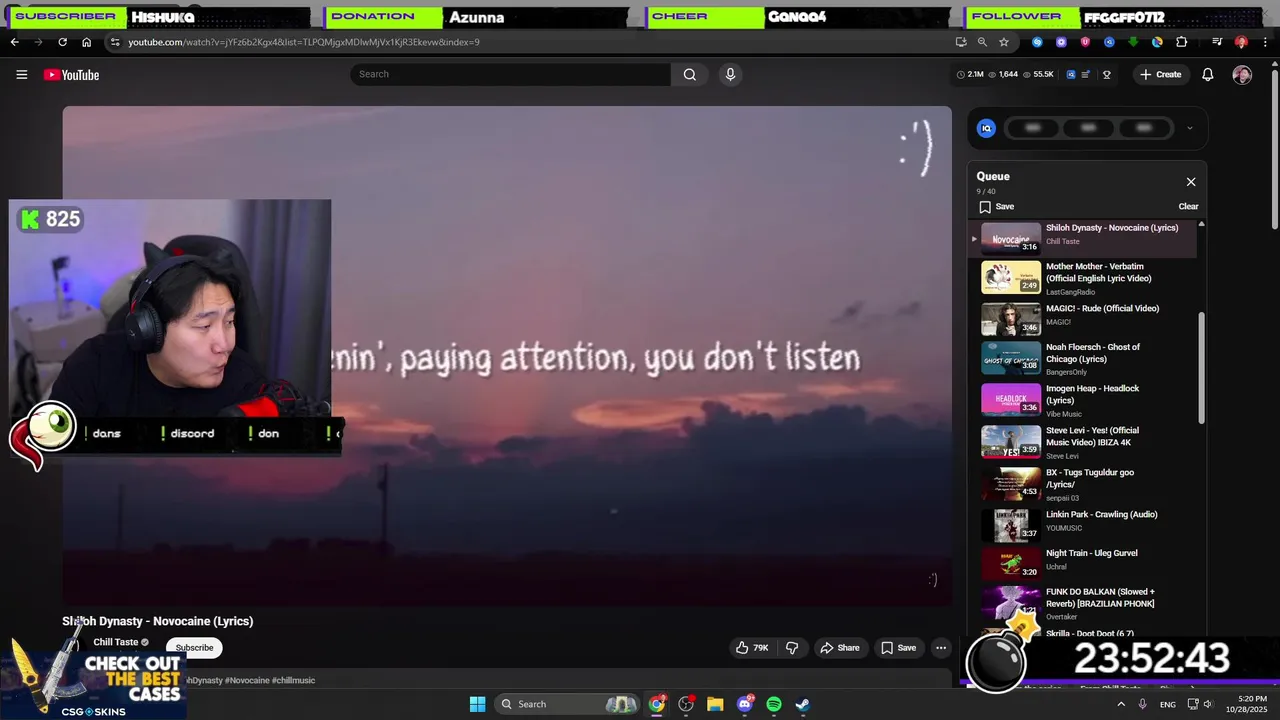1280x720 pixels.
Task: Click the vidIQ trophy icon
Action: pos(1107,74)
